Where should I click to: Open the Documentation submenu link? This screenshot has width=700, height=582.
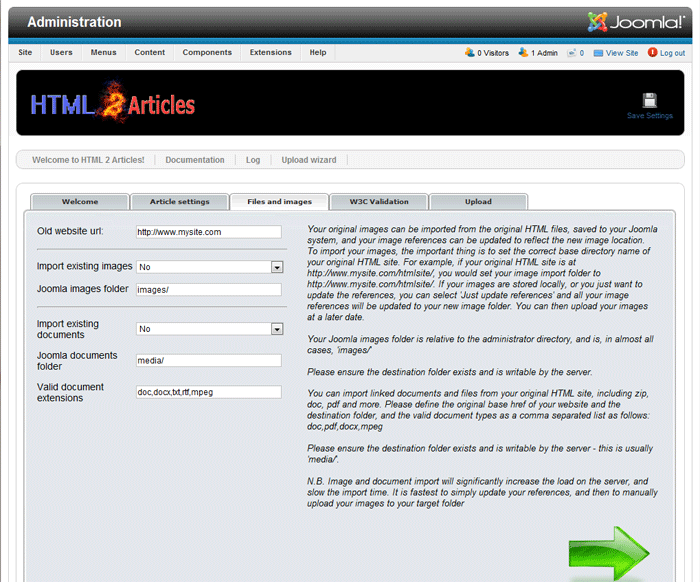tap(195, 160)
